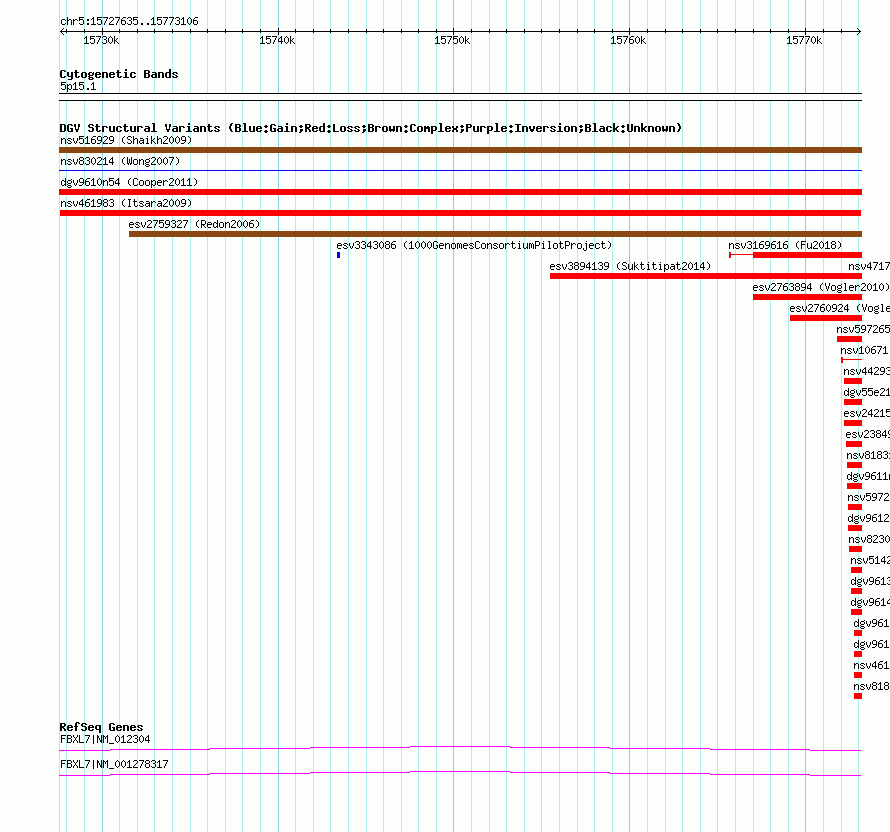This screenshot has width=890, height=832.
Task: Open the nsv44293 variant label
Action: (866, 371)
